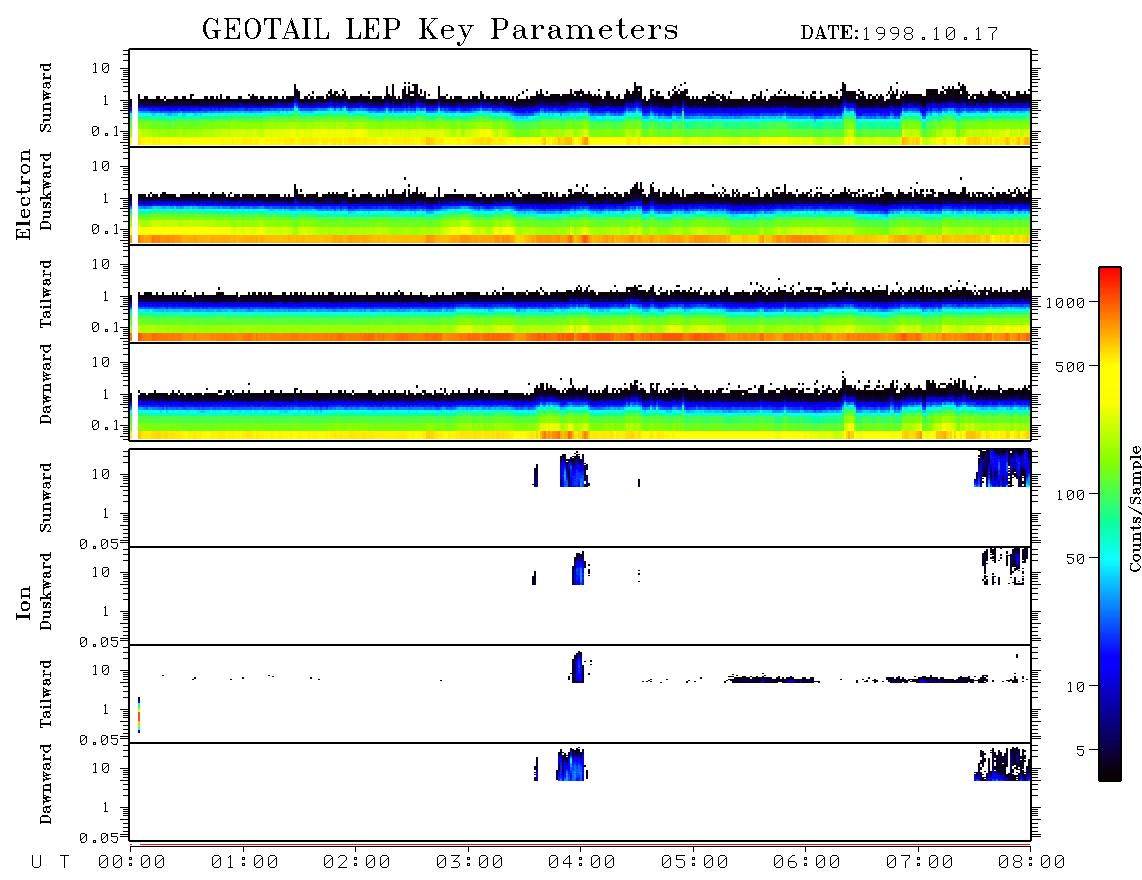
Task: Click the Electron Sunward spectrogram panel
Action: [x=580, y=98]
